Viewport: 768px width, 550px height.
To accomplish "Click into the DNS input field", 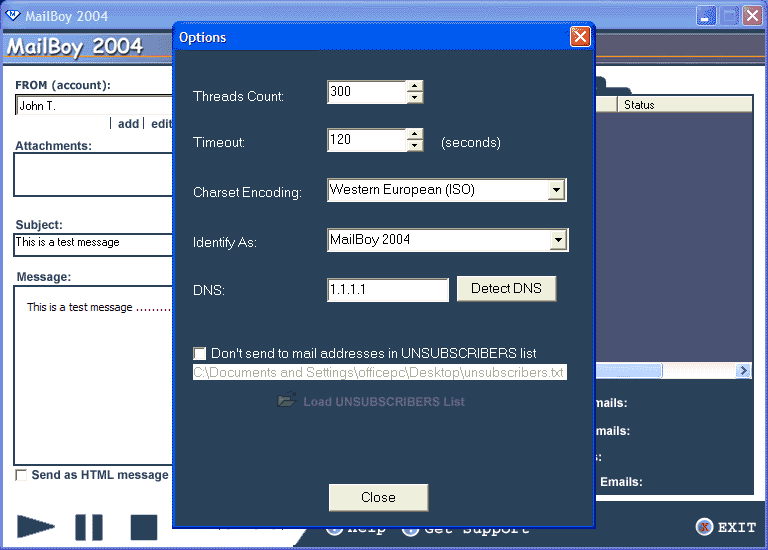I will 388,290.
